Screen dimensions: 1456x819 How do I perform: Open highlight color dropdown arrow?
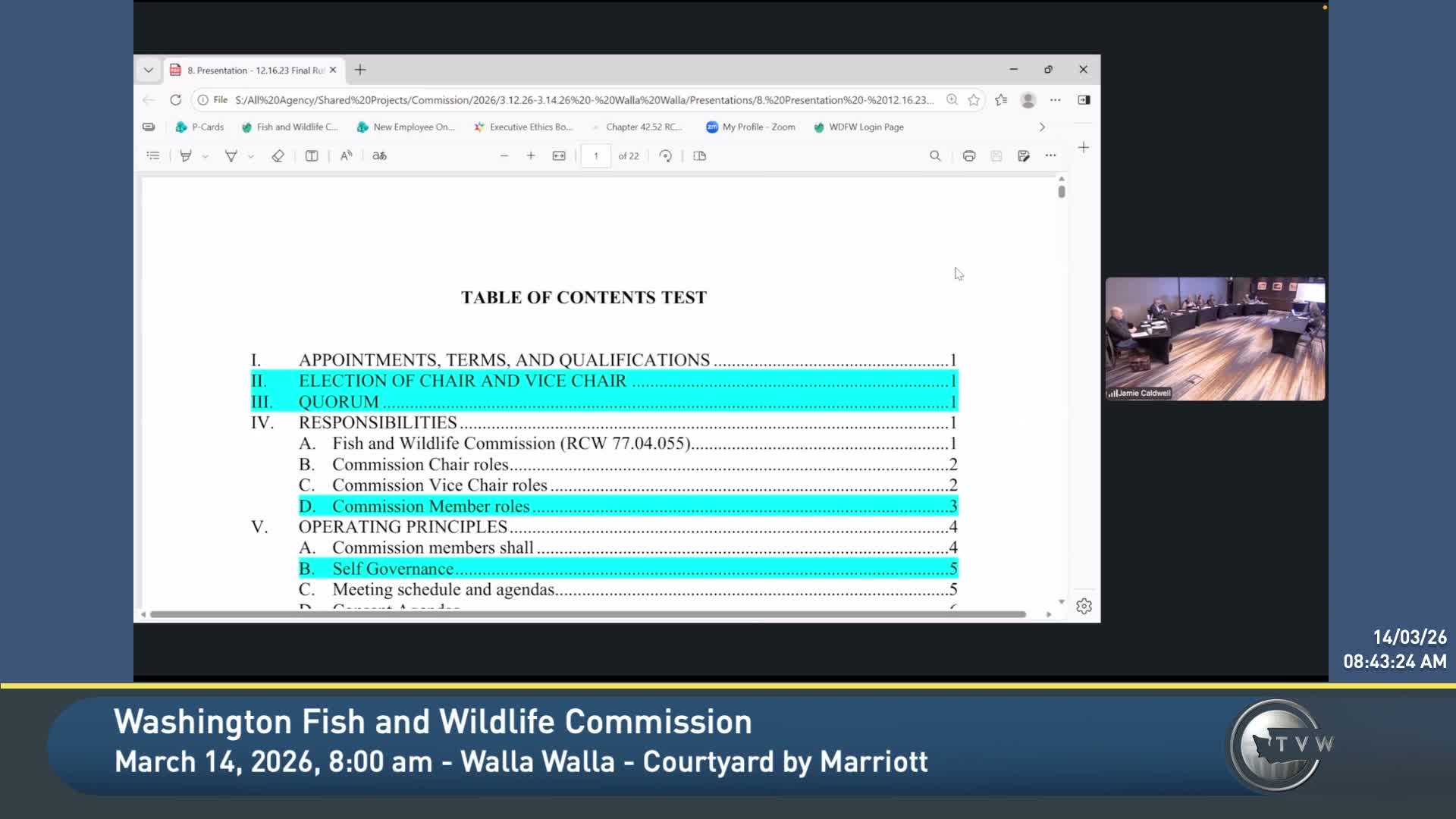click(205, 155)
